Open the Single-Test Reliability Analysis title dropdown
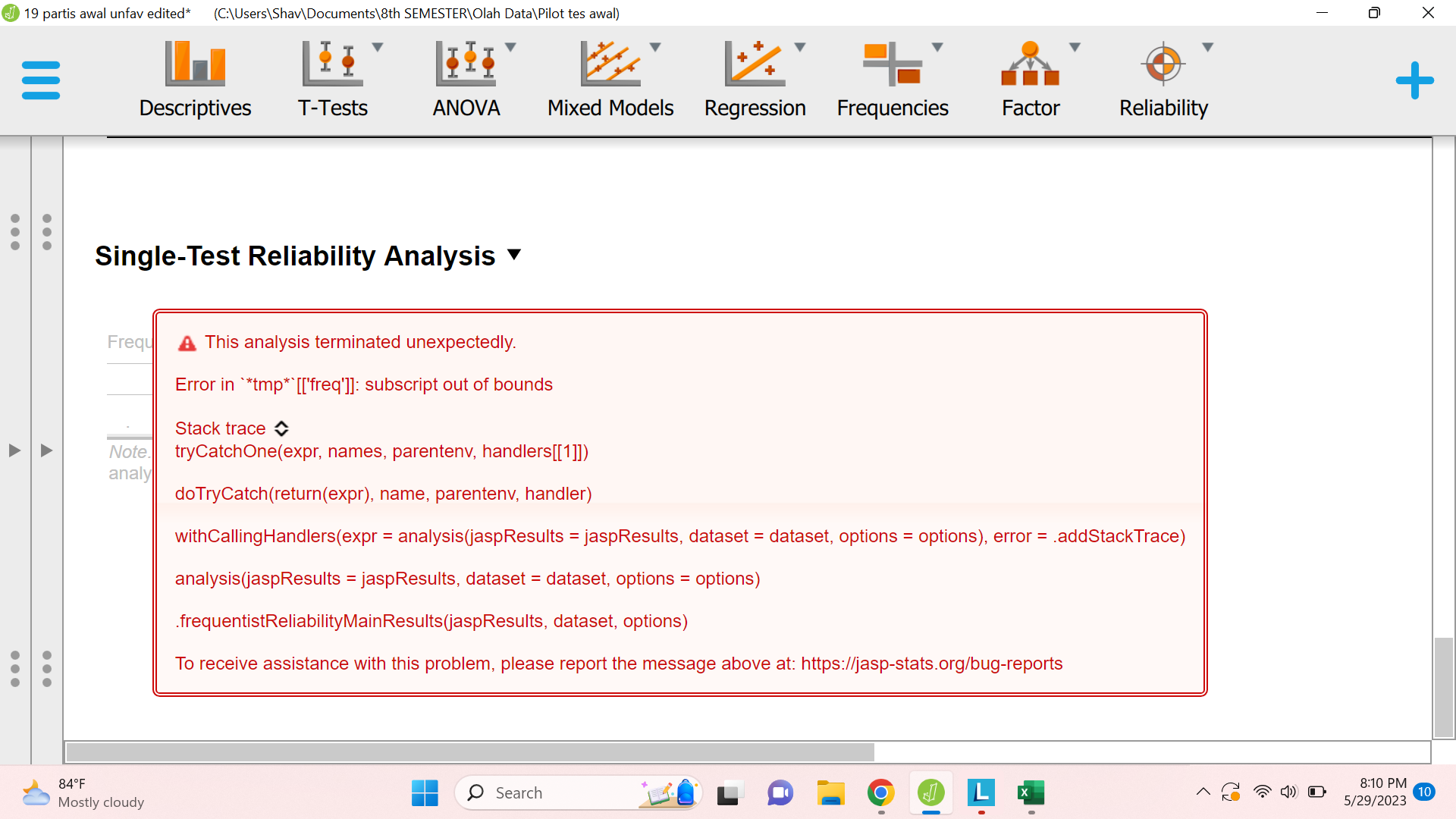 click(x=514, y=256)
